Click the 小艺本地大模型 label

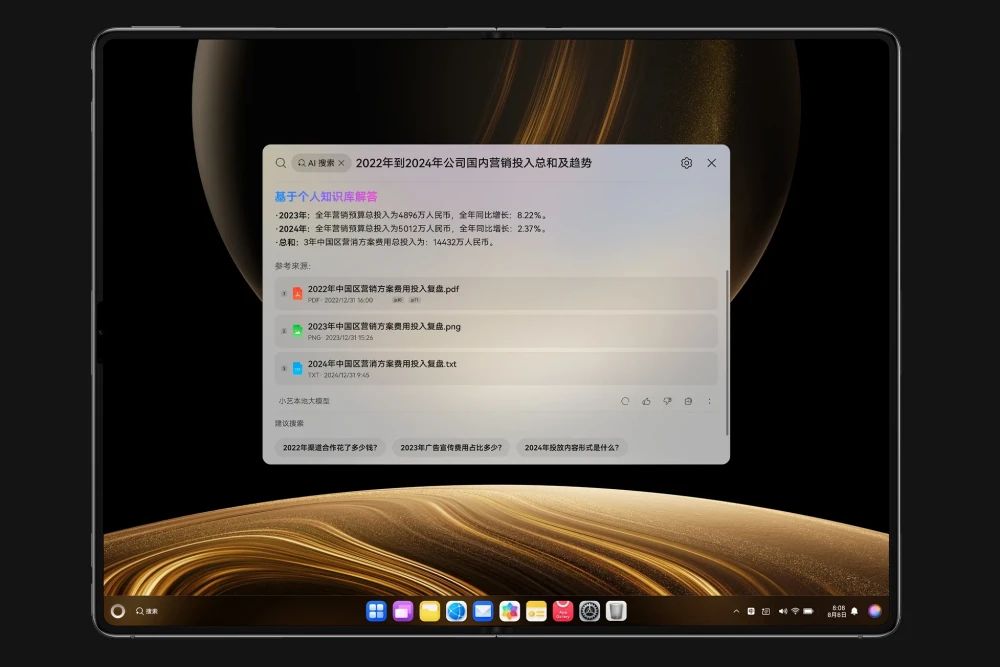point(304,401)
